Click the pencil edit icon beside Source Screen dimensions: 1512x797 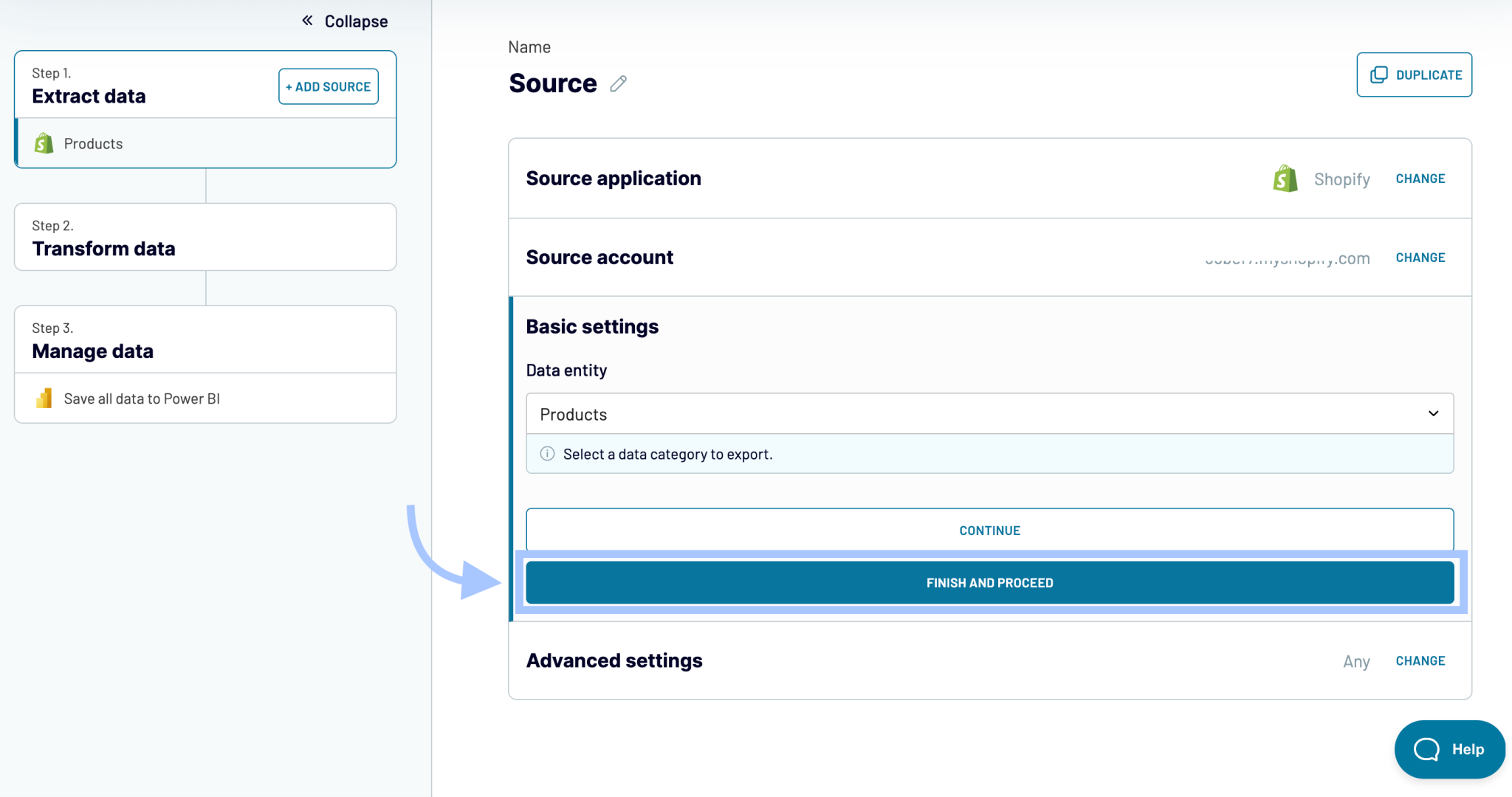click(619, 84)
